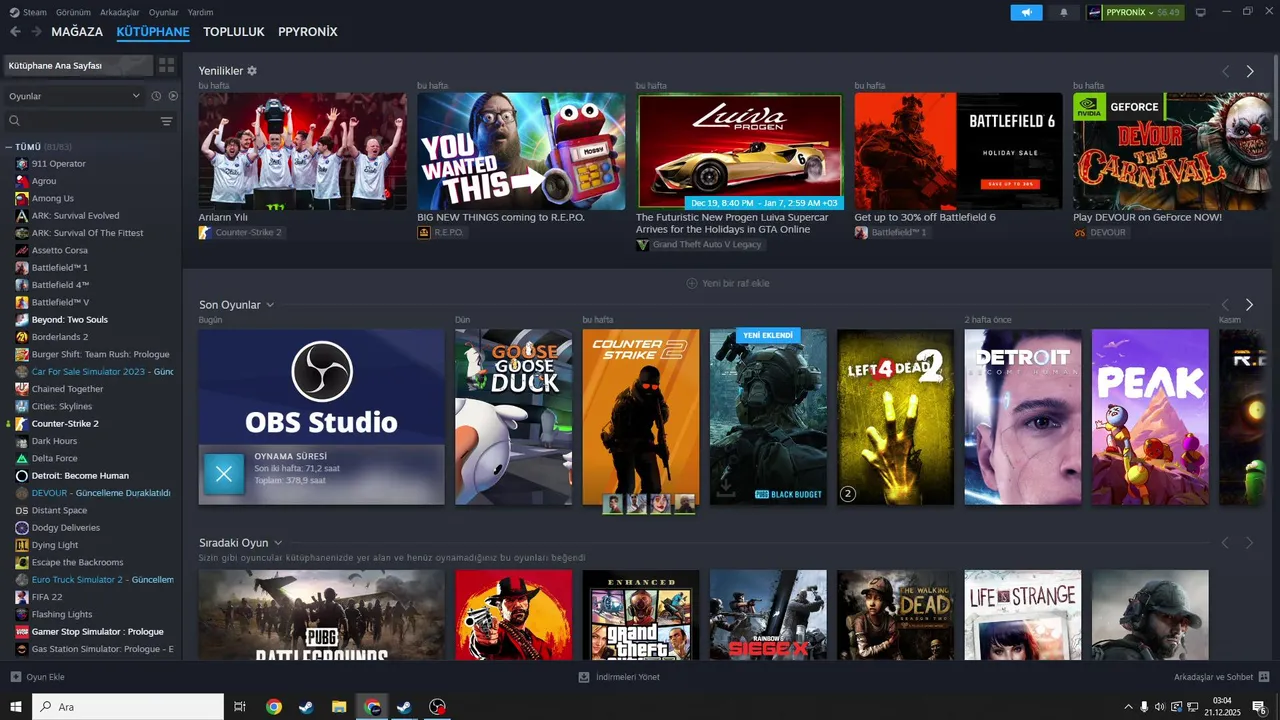Click Yenilikler previous arrow

[x=1225, y=71]
